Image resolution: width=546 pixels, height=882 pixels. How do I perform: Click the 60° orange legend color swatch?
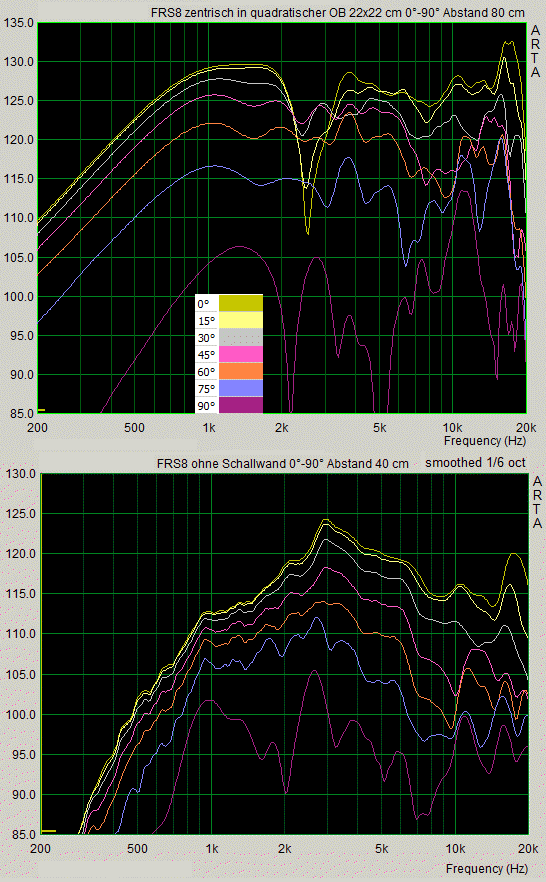[x=241, y=371]
